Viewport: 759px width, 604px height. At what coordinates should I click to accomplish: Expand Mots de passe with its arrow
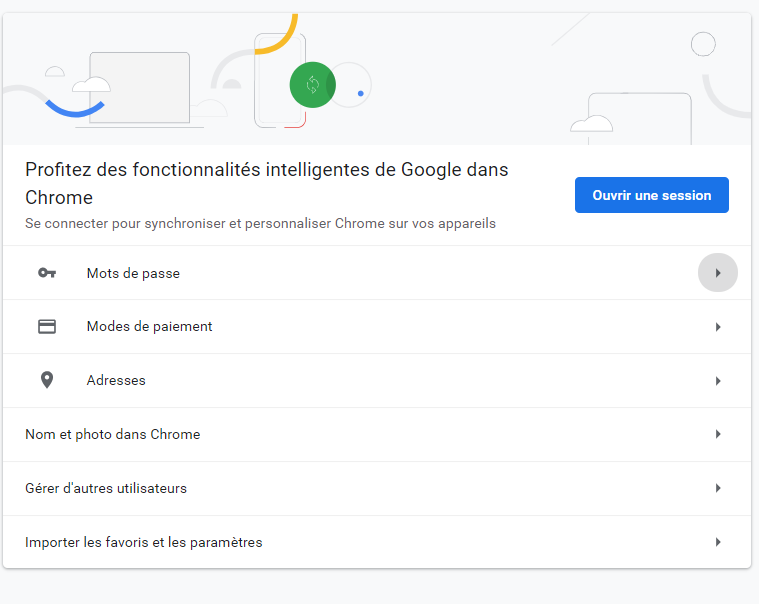(718, 273)
